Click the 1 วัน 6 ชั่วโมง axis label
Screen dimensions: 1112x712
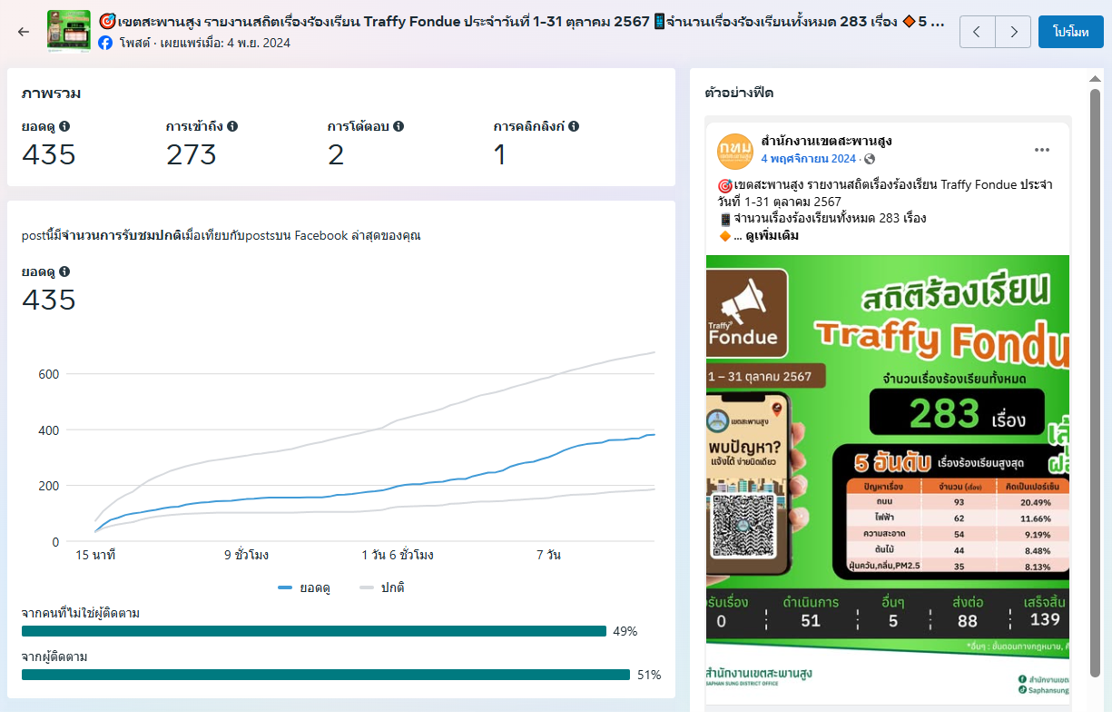398,555
